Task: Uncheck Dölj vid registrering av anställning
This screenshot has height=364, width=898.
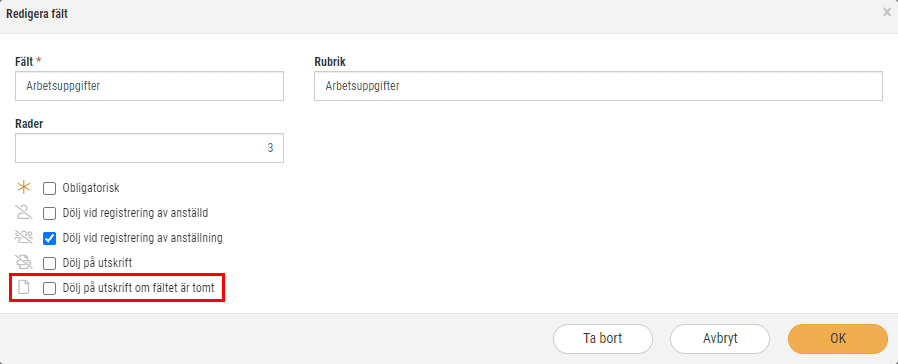Action: tap(50, 238)
